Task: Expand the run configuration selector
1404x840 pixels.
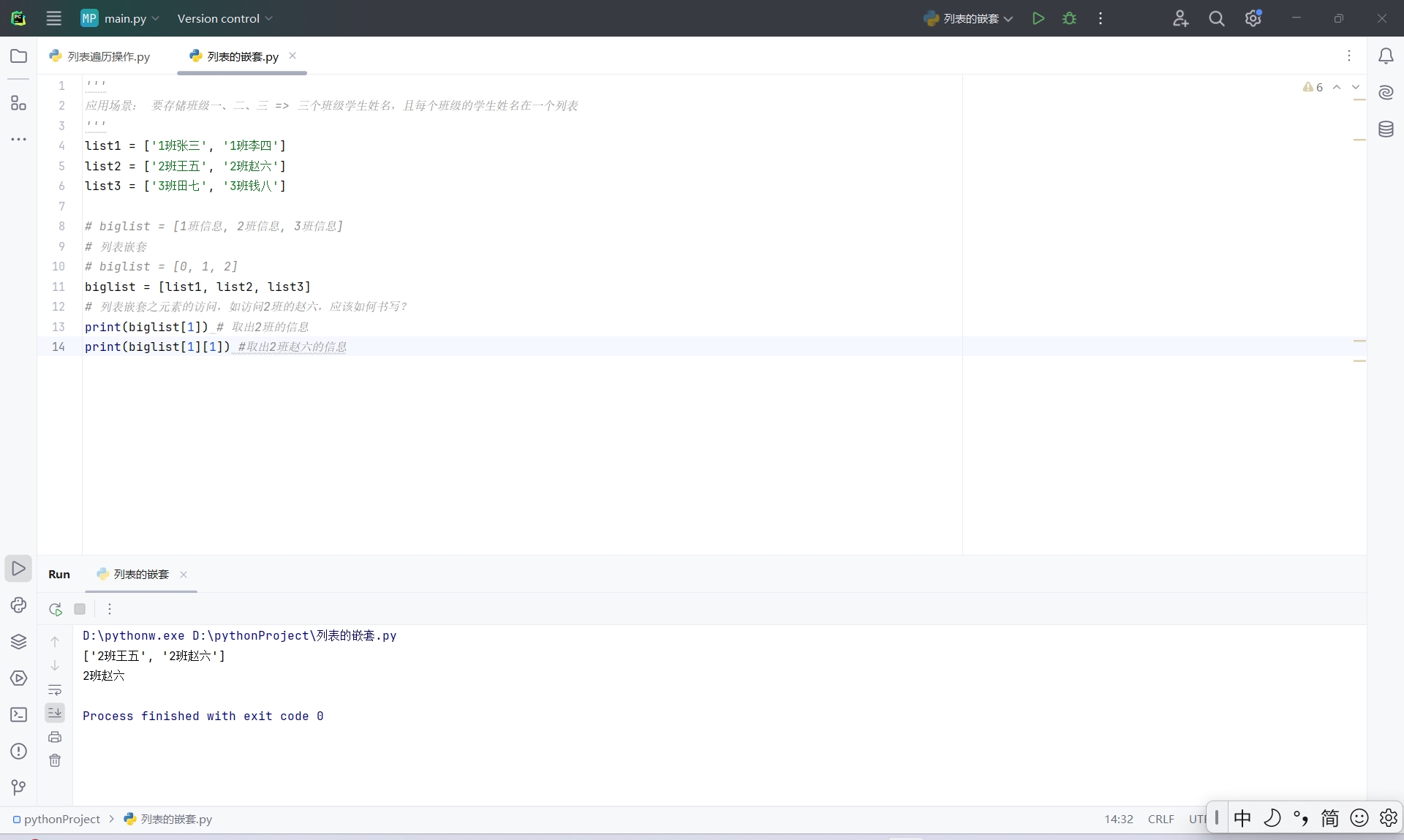Action: pyautogui.click(x=969, y=18)
